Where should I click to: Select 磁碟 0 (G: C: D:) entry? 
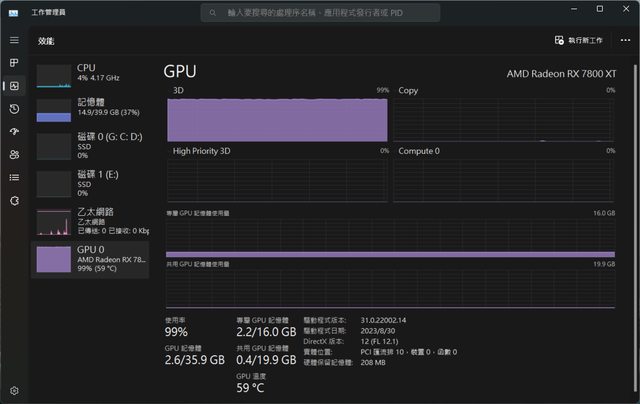(91, 146)
